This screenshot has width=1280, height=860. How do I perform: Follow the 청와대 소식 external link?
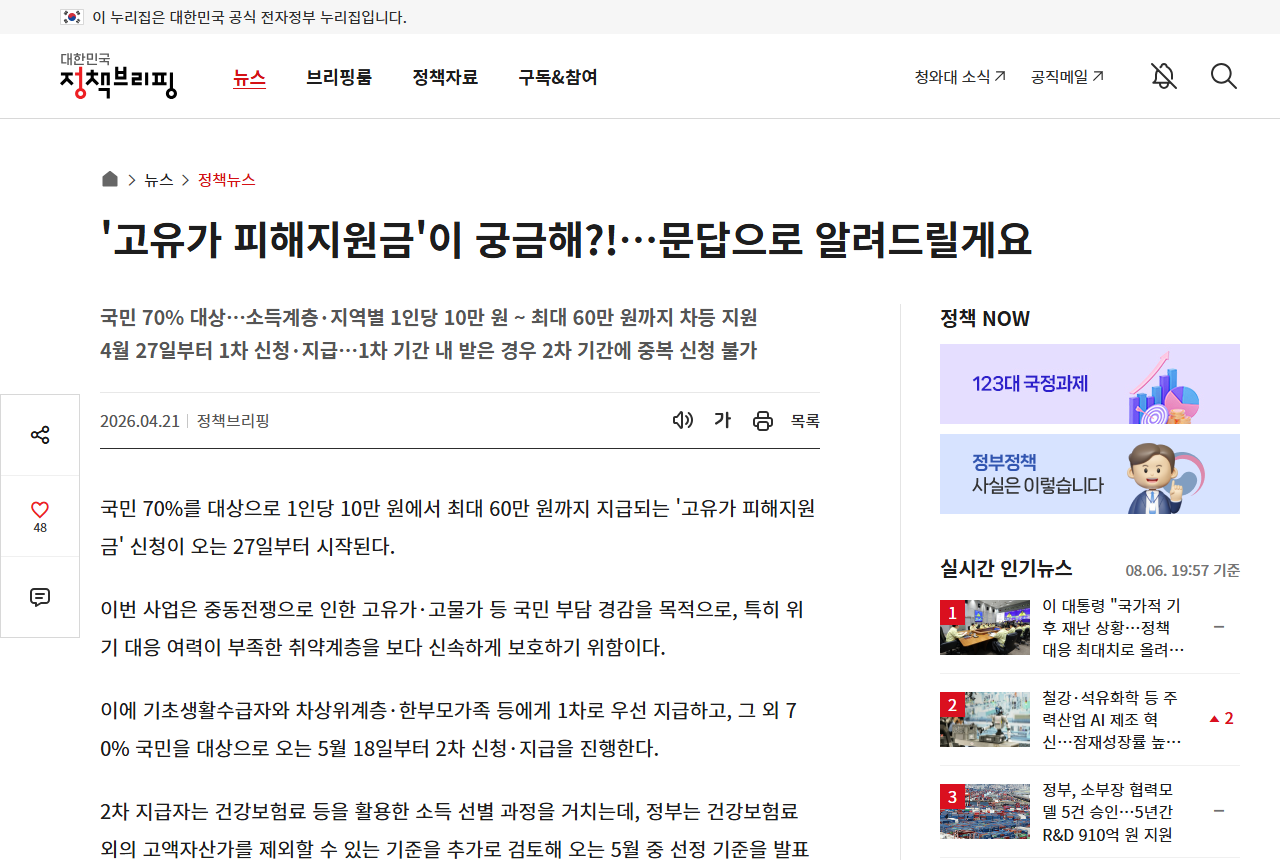[x=960, y=76]
